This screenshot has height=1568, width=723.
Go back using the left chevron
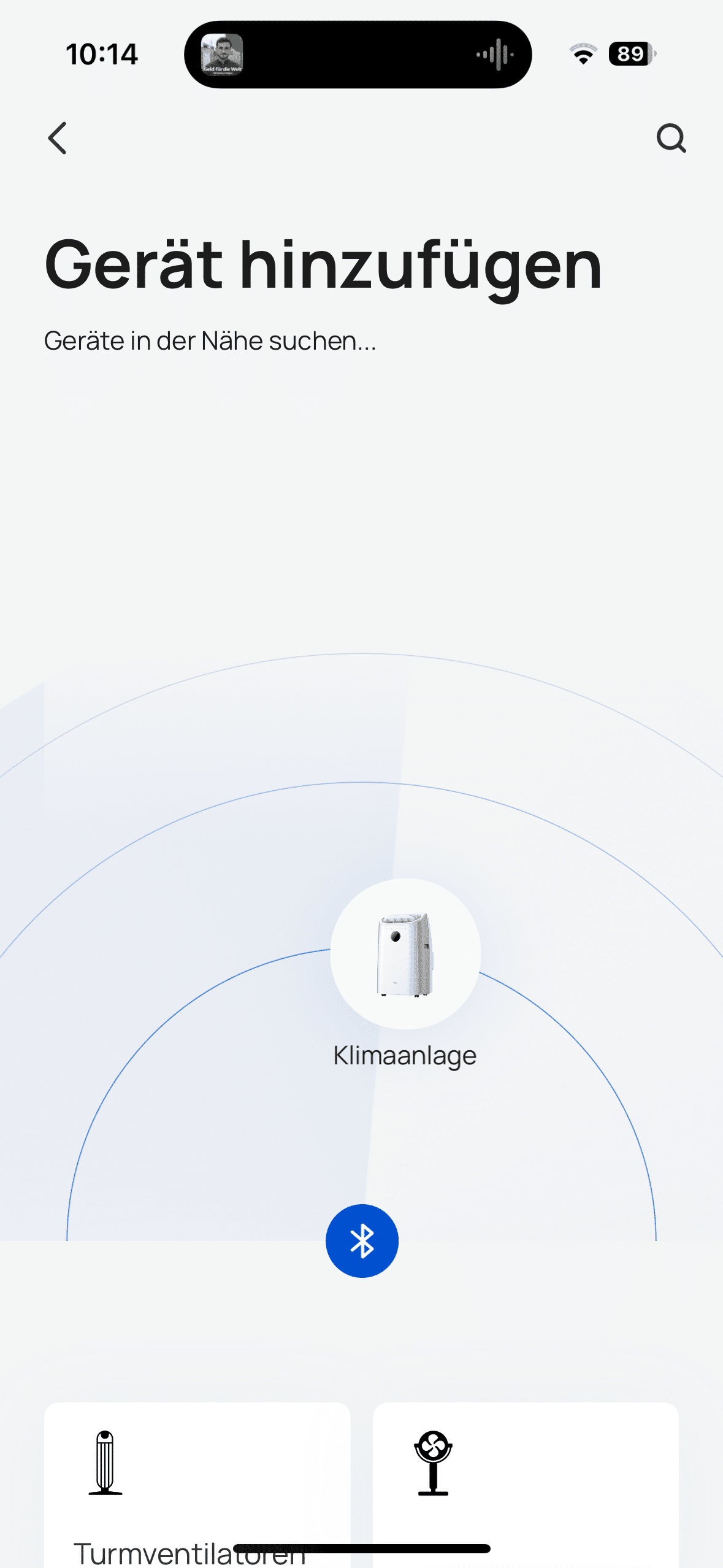[x=58, y=138]
